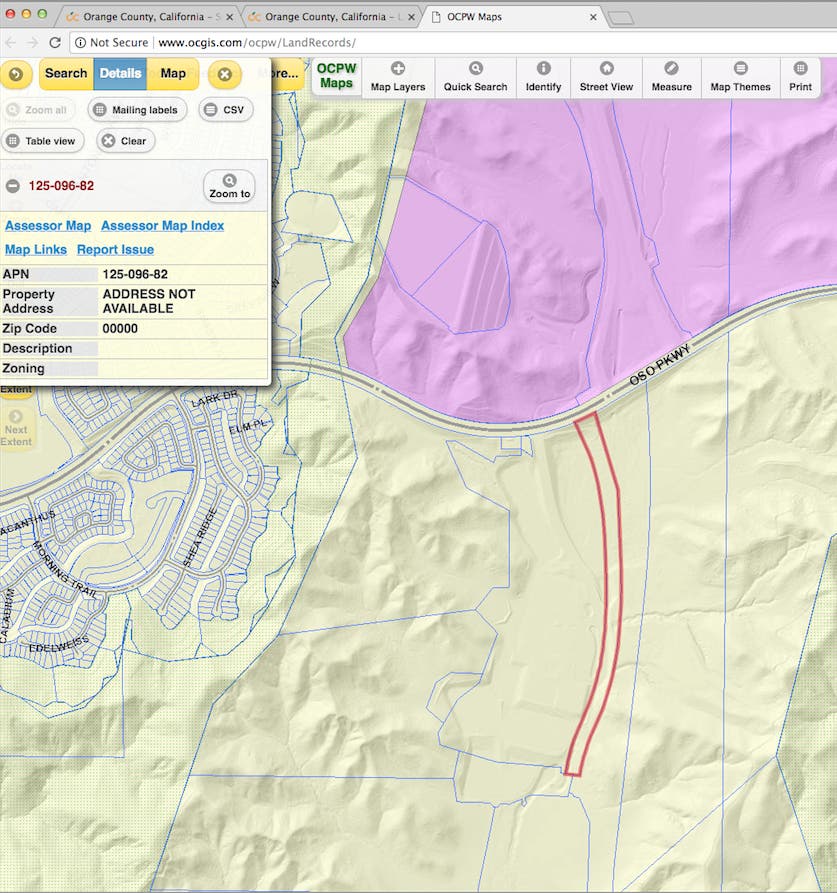Open Table view of results
The width and height of the screenshot is (837, 893).
43,141
